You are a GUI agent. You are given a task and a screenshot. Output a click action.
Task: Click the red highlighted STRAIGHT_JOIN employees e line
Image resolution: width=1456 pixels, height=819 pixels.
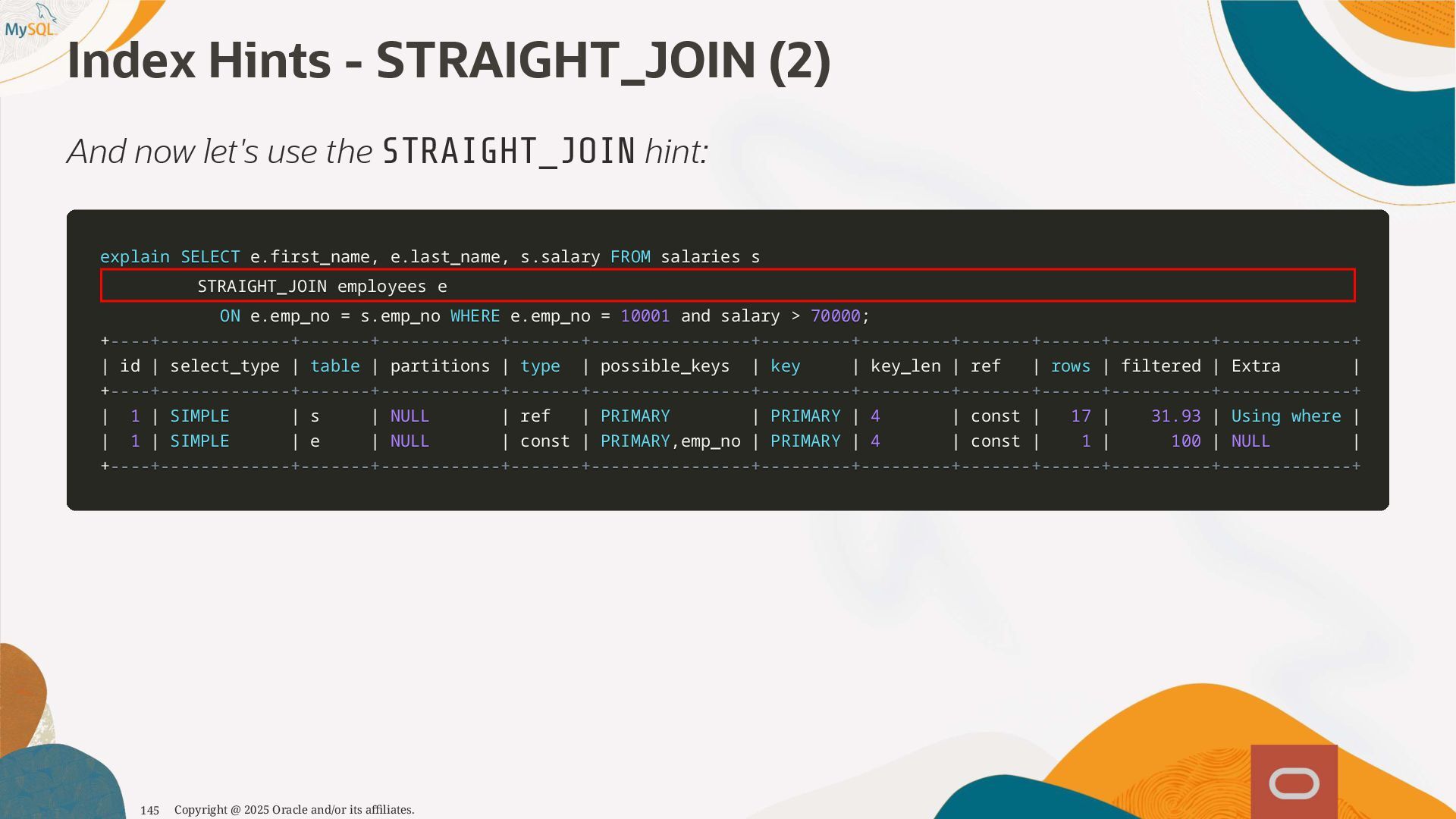pos(322,286)
